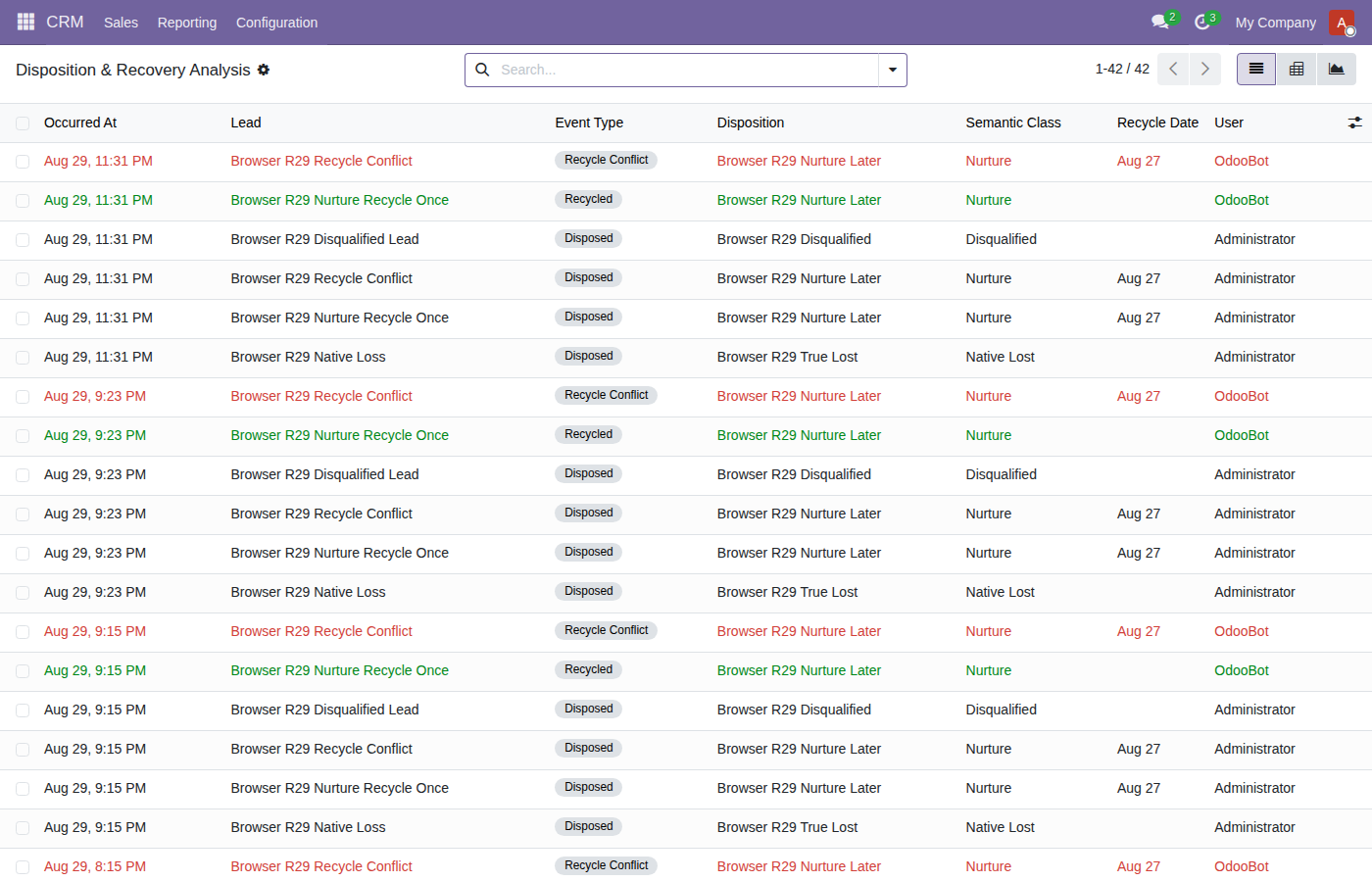
Task: Open the apps grid menu
Action: tap(25, 22)
